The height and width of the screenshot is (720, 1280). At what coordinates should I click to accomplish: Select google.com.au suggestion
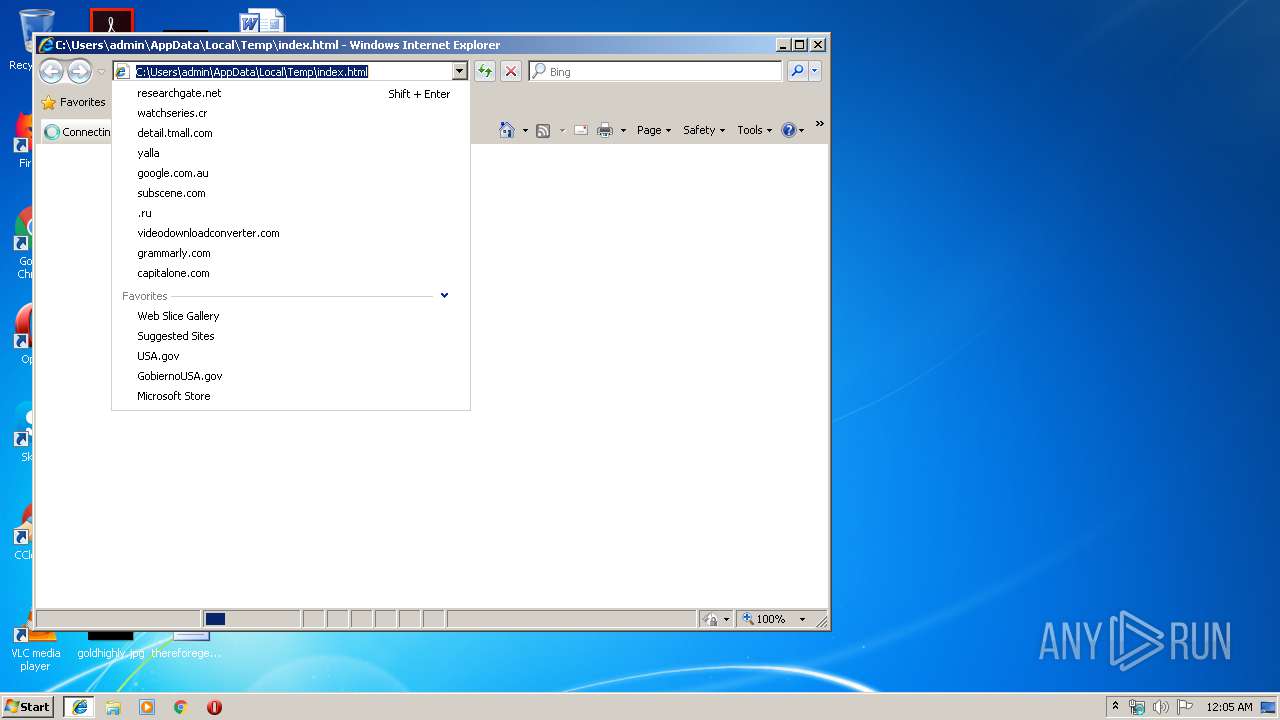[x=173, y=173]
